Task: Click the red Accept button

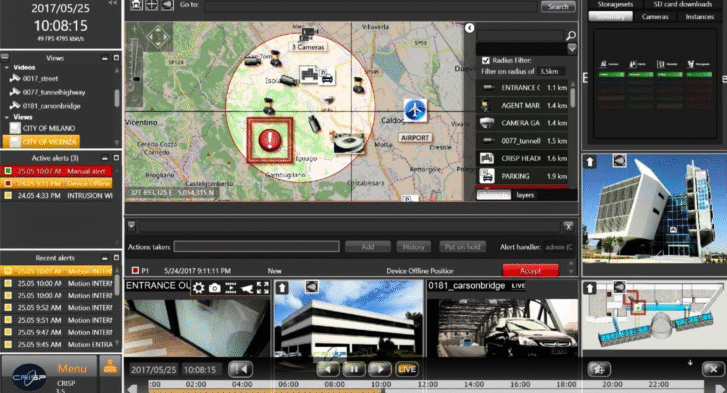Action: tap(530, 271)
